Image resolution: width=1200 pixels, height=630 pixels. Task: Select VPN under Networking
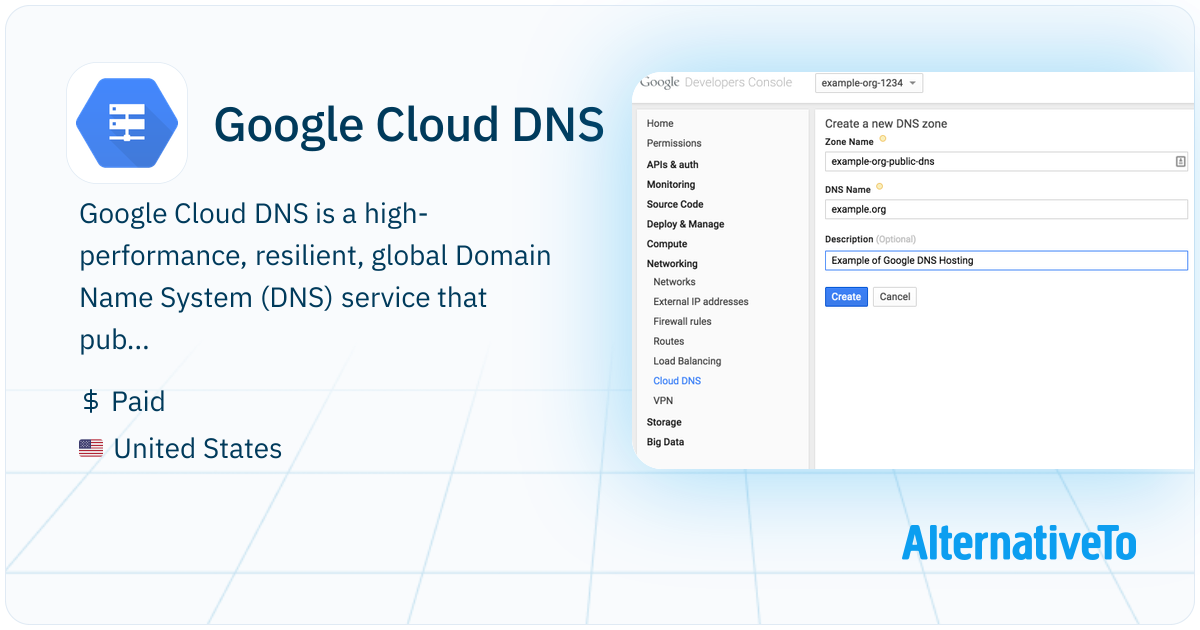pyautogui.click(x=663, y=401)
